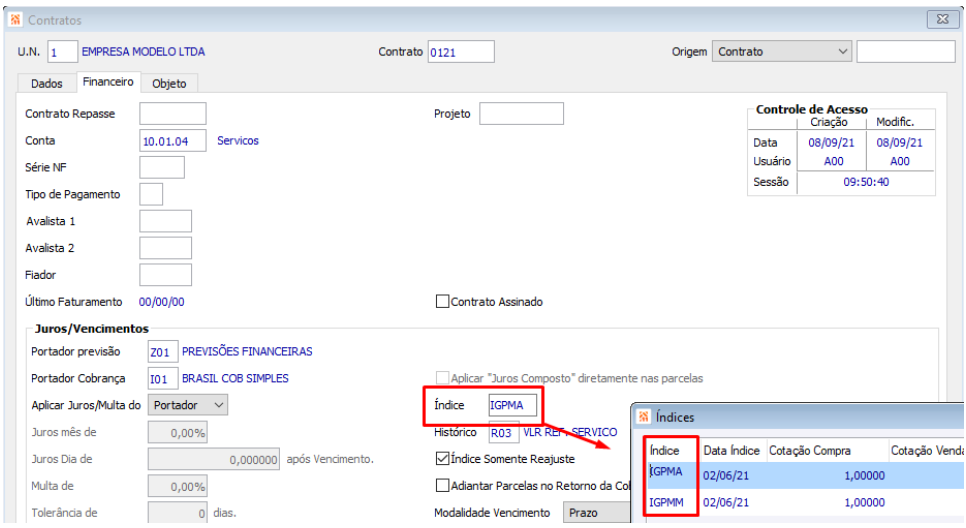This screenshot has height=528, width=966.
Task: Toggle Aplicar Juros Composto checkbox
Action: [x=442, y=378]
